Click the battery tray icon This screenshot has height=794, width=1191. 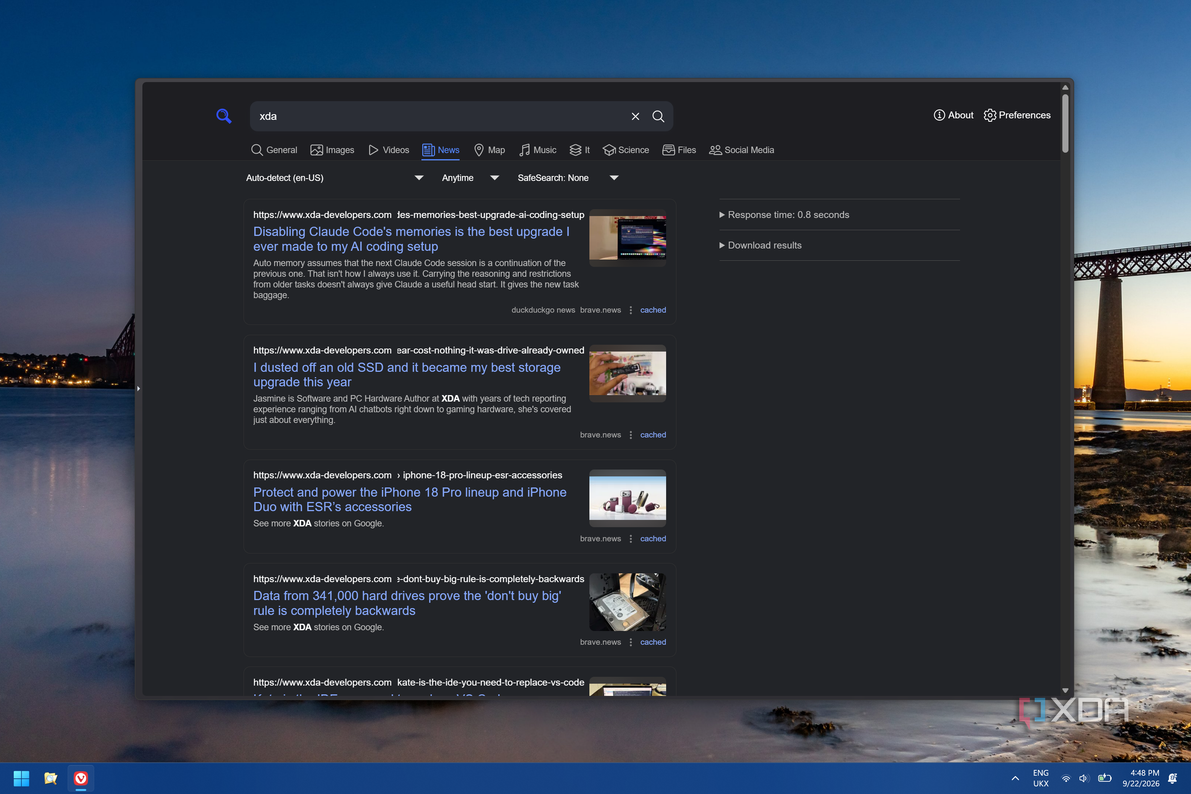[1104, 779]
